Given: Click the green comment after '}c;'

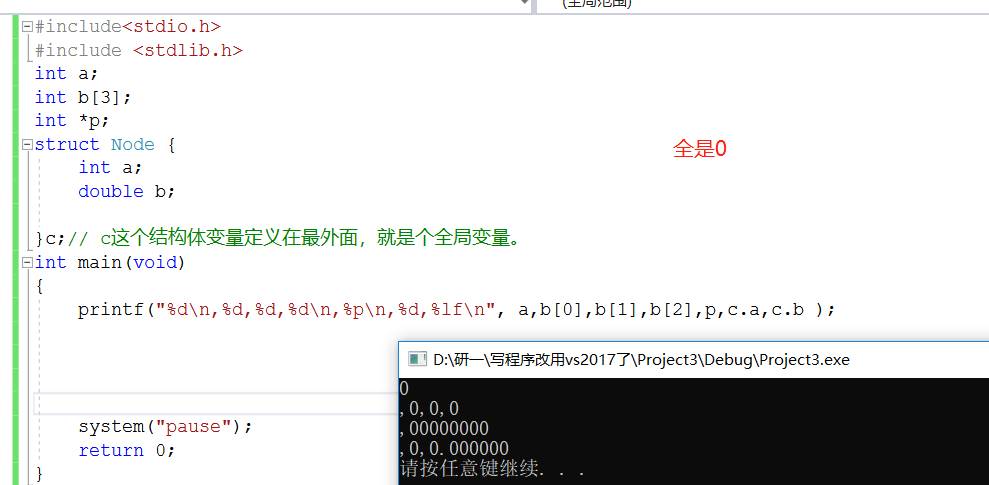Looking at the screenshot, I should pos(293,239).
